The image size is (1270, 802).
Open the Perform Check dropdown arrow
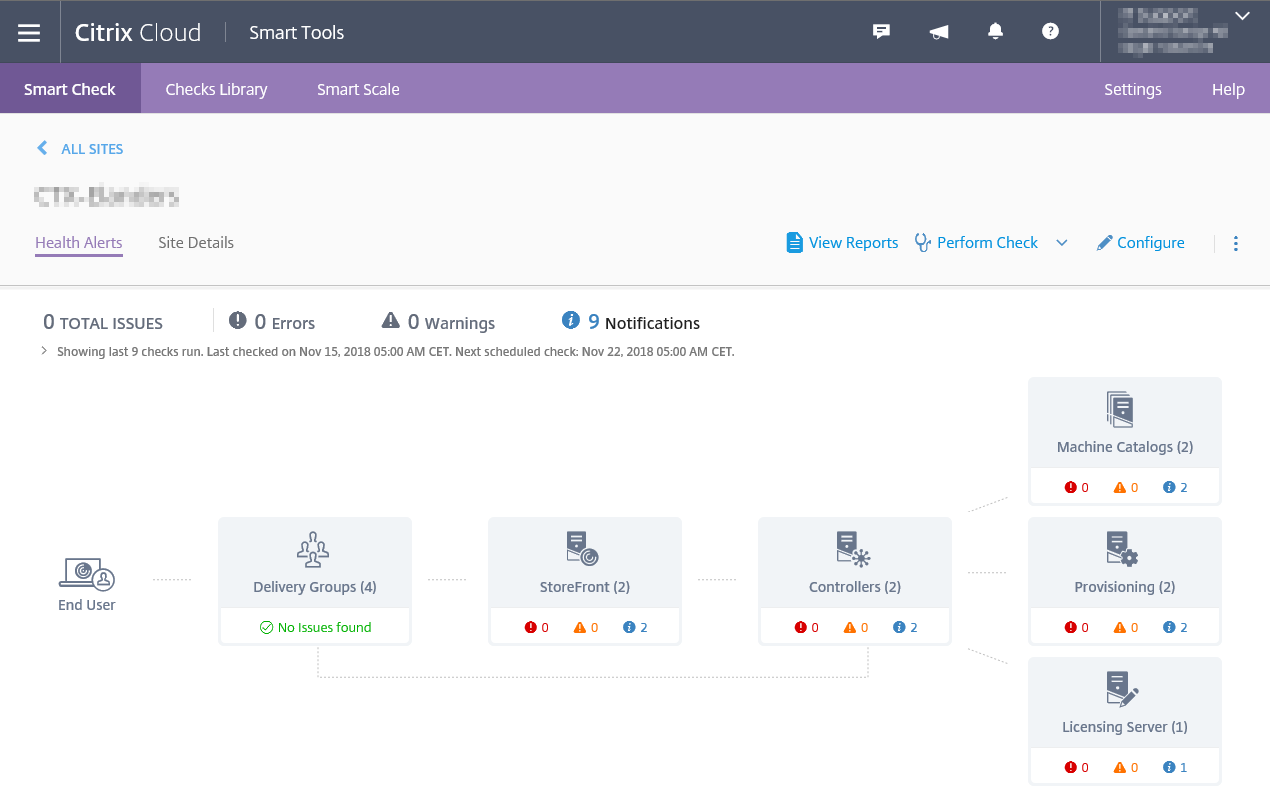[1062, 243]
